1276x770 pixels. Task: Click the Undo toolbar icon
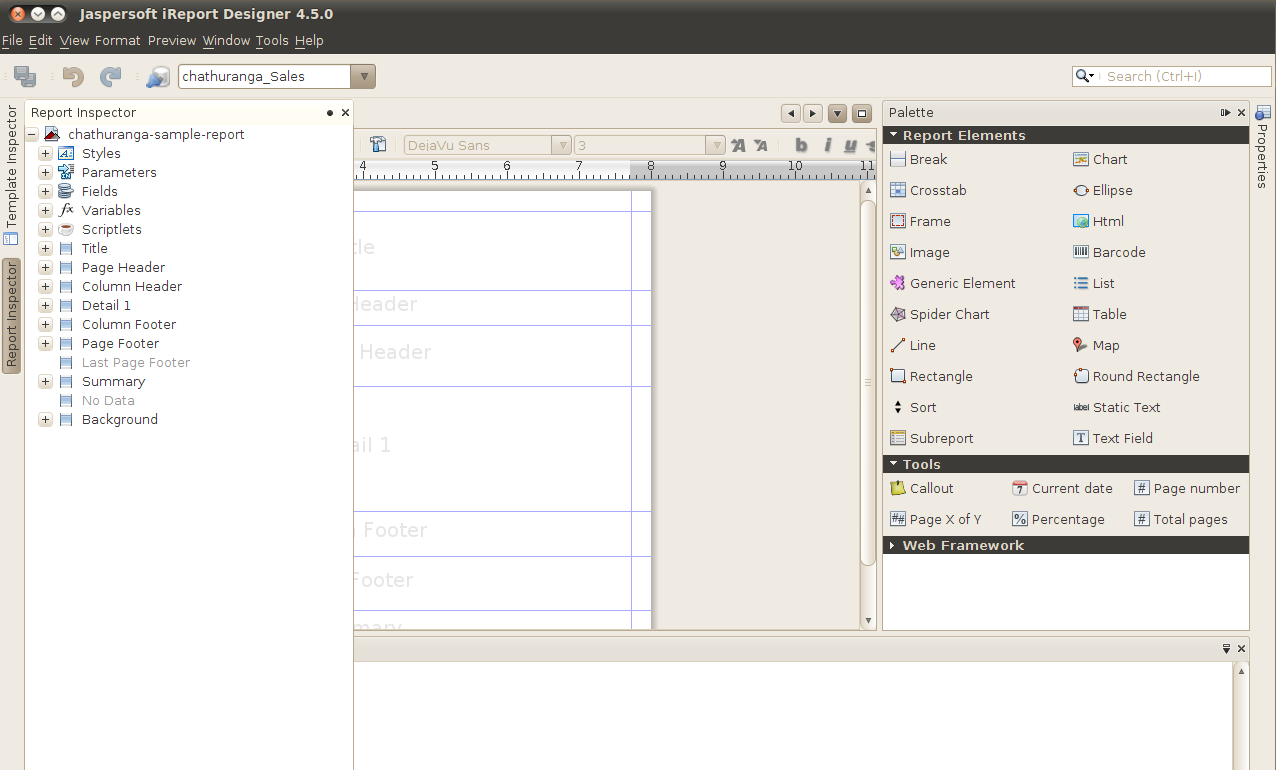point(73,77)
